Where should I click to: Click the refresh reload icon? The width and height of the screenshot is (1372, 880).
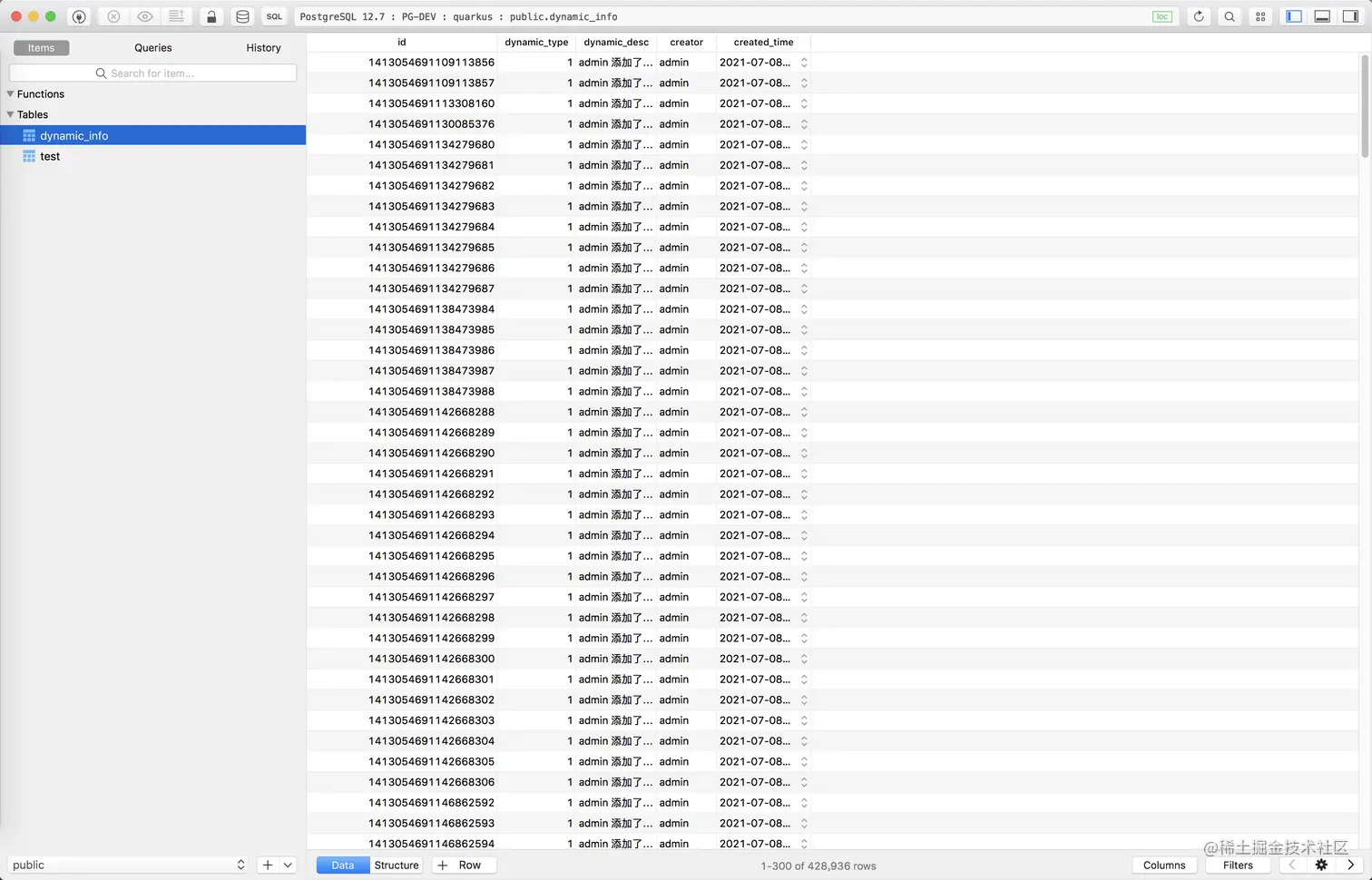point(1199,16)
